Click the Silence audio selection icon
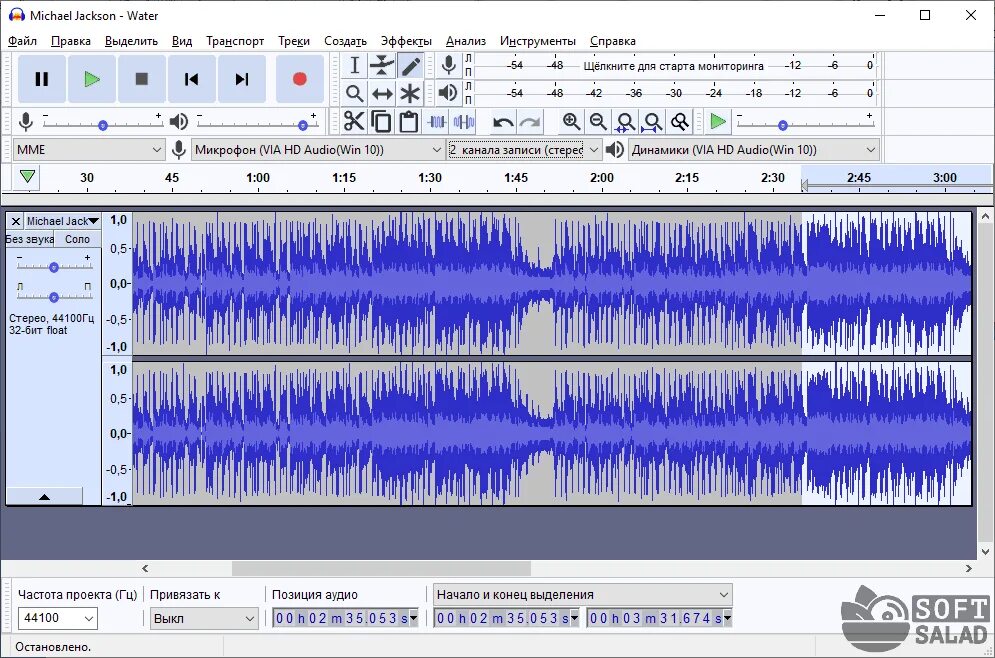The width and height of the screenshot is (995, 658). (x=464, y=121)
